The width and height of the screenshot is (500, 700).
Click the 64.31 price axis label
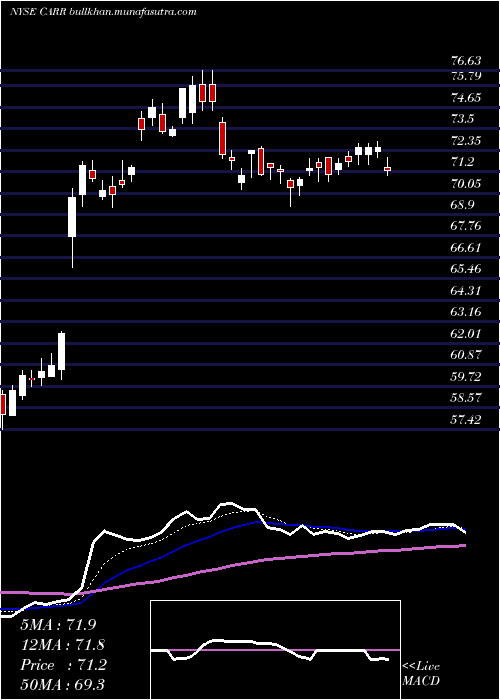(467, 291)
